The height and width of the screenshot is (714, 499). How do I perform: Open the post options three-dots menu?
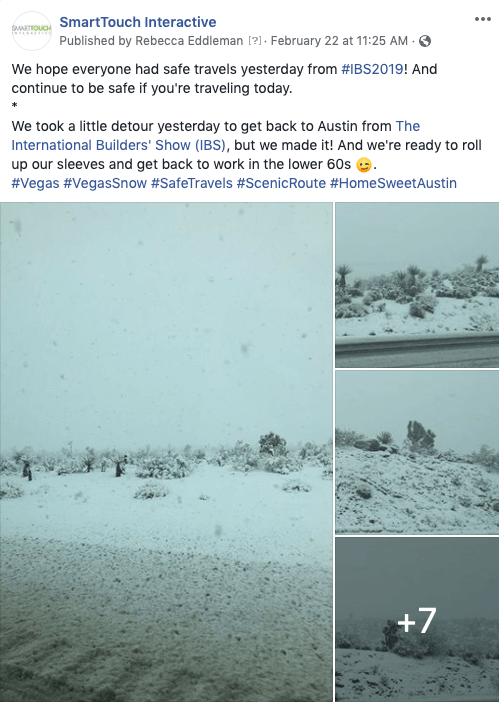pos(483,19)
